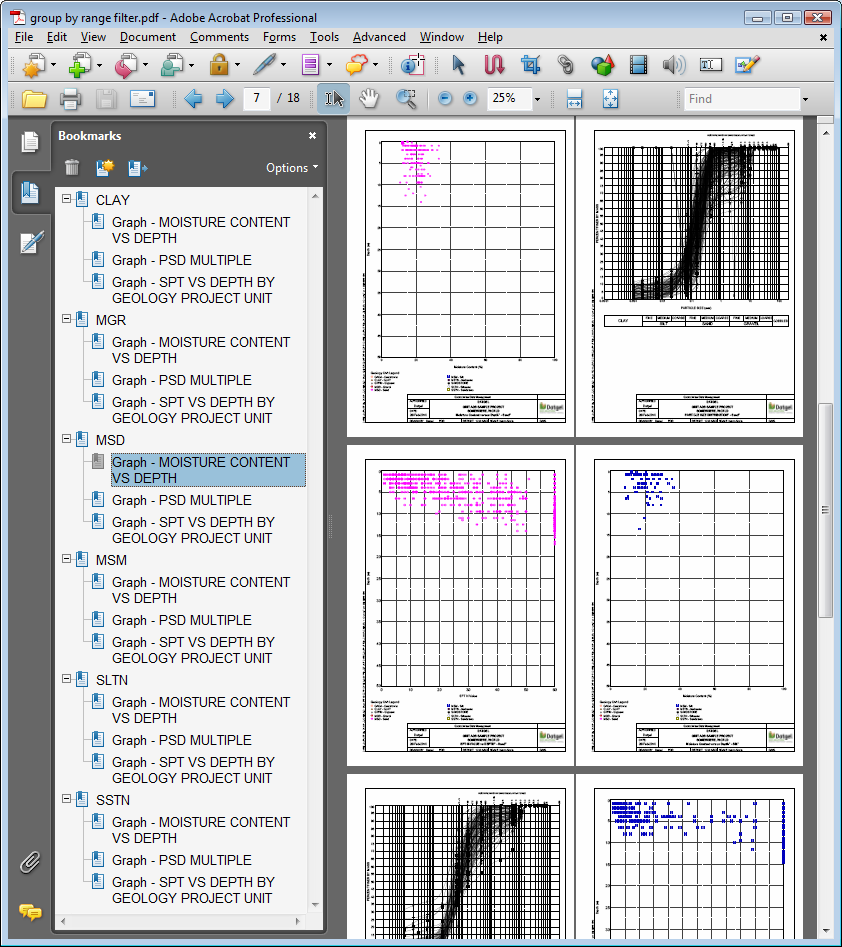Image resolution: width=842 pixels, height=947 pixels.
Task: Open bookmarks Options dropdown
Action: click(x=292, y=168)
